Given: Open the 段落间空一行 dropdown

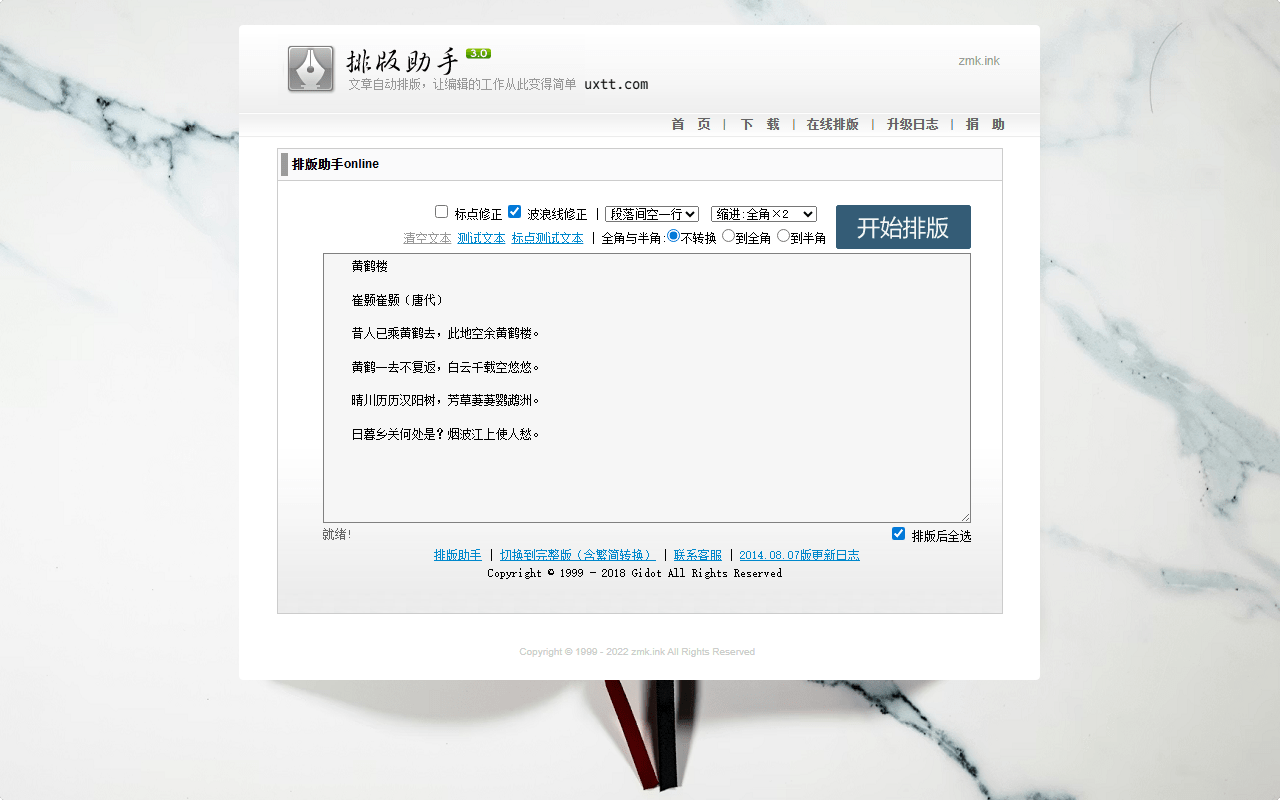Looking at the screenshot, I should [651, 214].
